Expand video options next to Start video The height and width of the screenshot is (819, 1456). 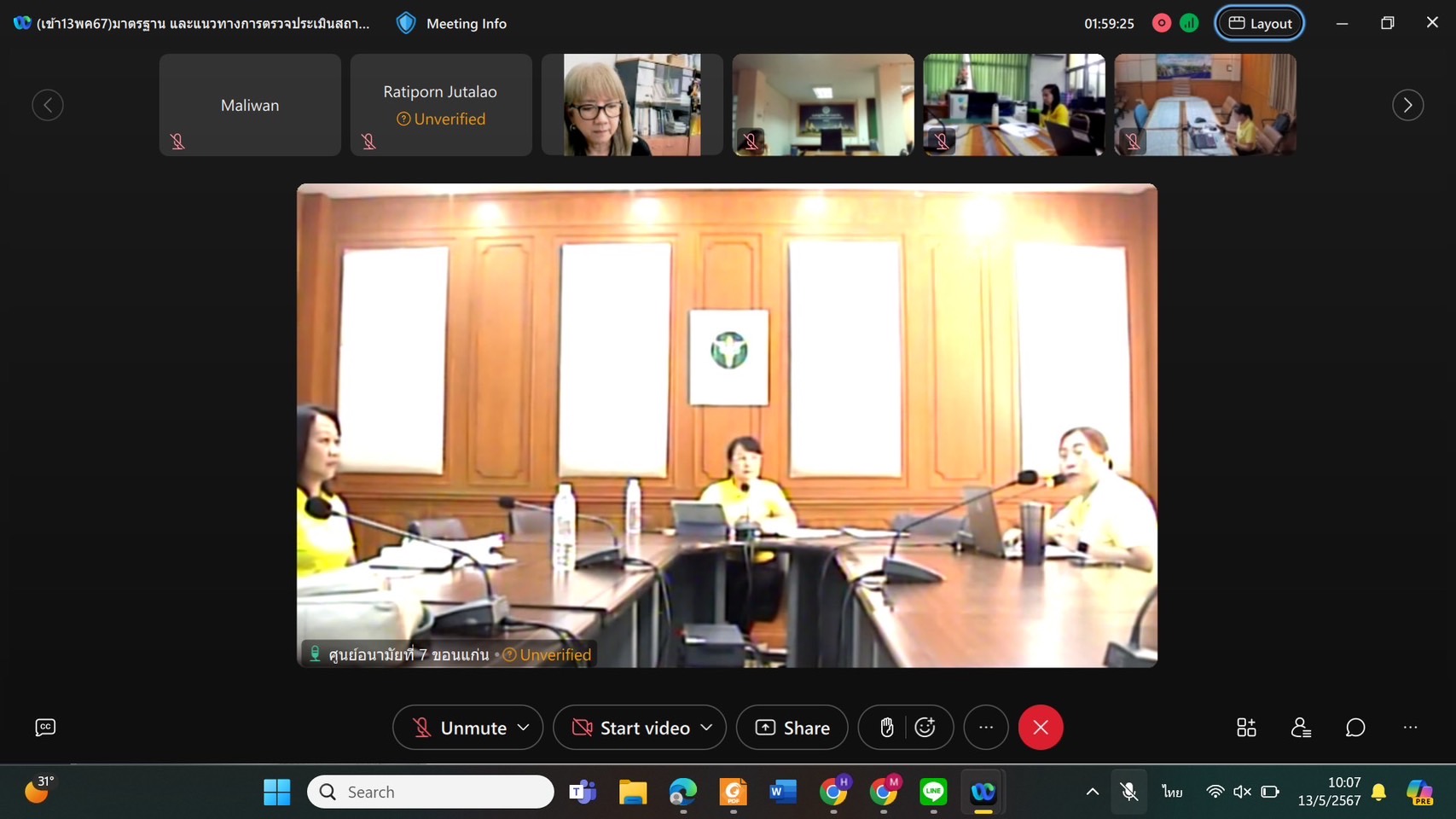(706, 728)
